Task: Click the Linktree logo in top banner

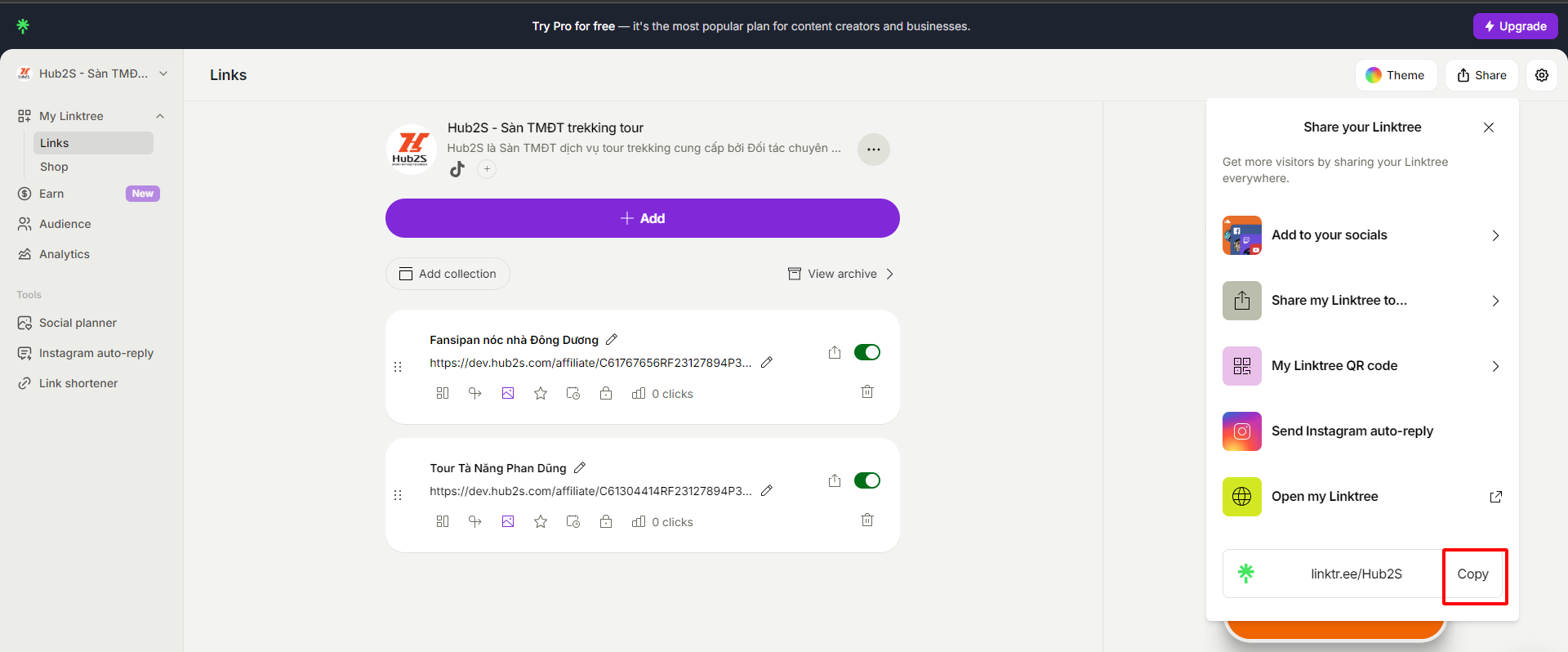Action: coord(23,26)
